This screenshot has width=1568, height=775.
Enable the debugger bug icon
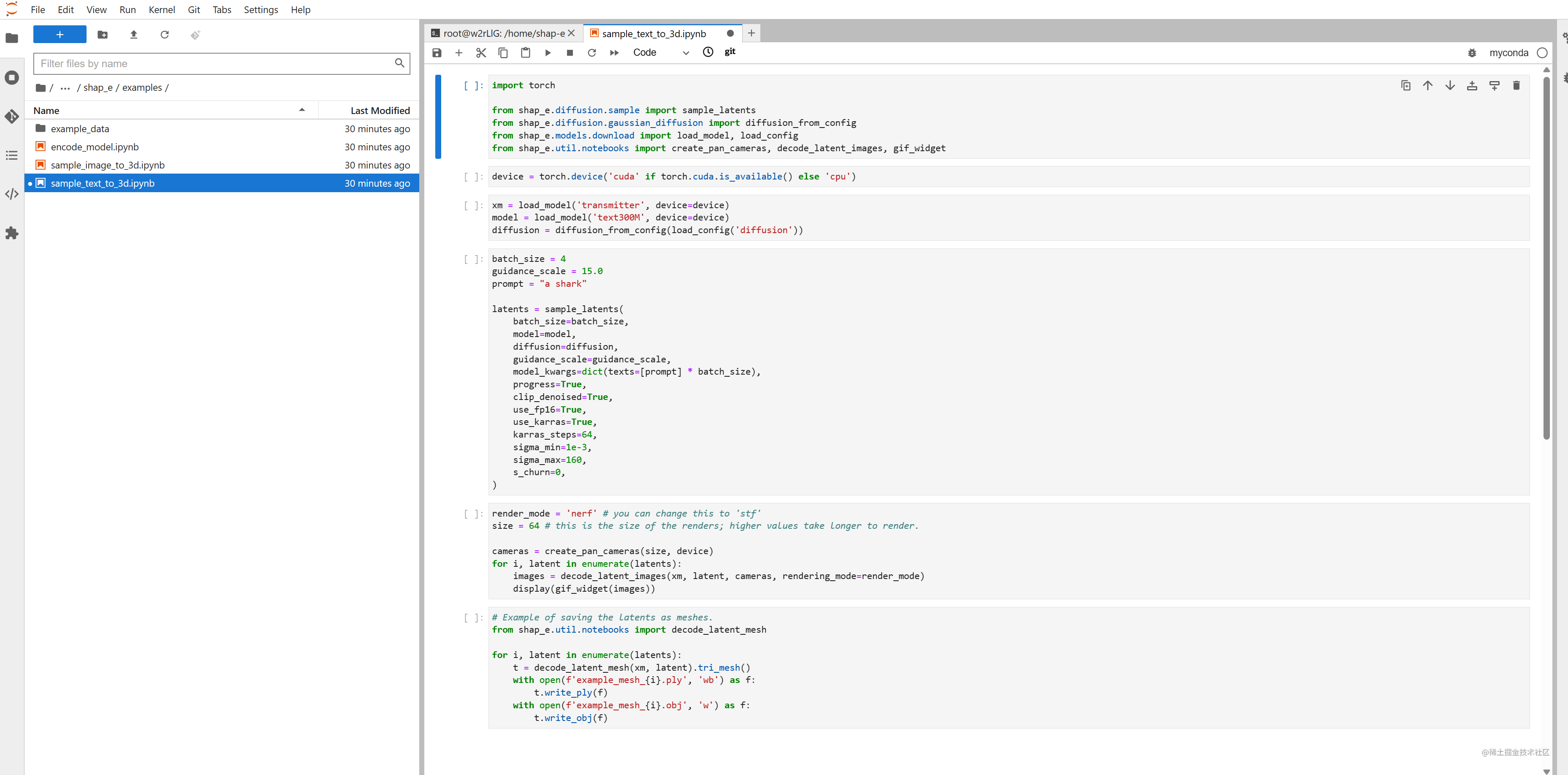point(1472,53)
